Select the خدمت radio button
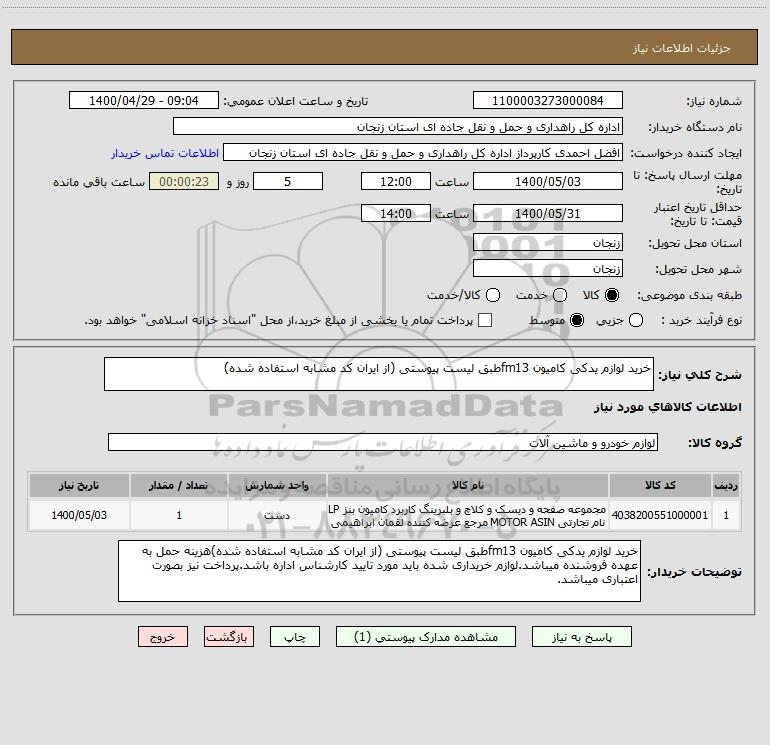 [x=560, y=295]
